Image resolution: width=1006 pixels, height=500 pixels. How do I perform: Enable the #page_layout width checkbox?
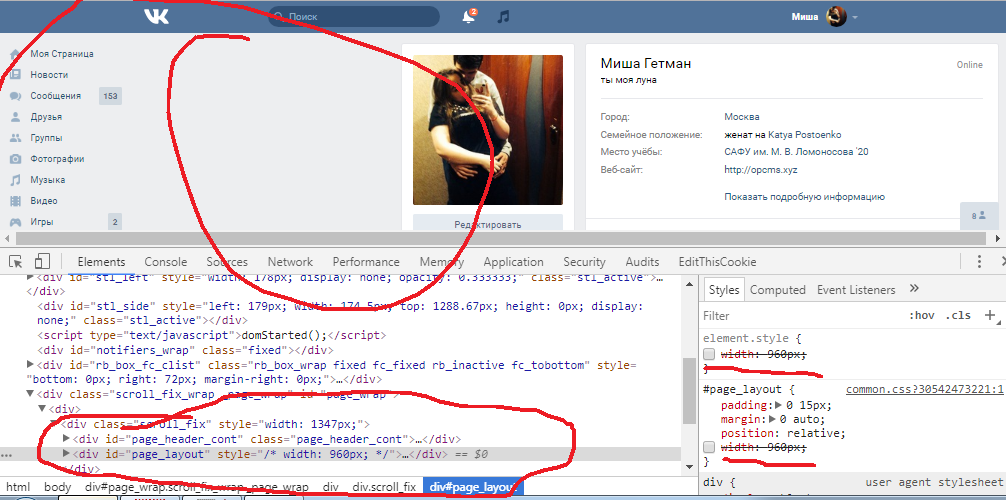[x=709, y=448]
